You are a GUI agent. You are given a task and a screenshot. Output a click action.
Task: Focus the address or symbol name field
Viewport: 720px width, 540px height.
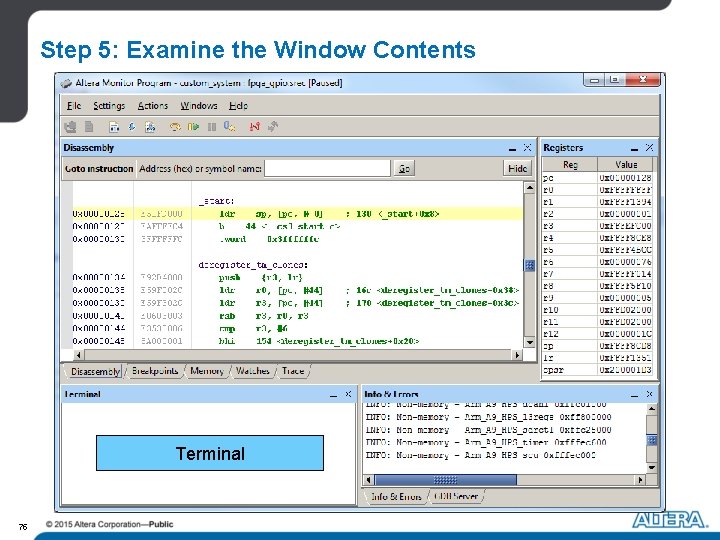tap(327, 169)
